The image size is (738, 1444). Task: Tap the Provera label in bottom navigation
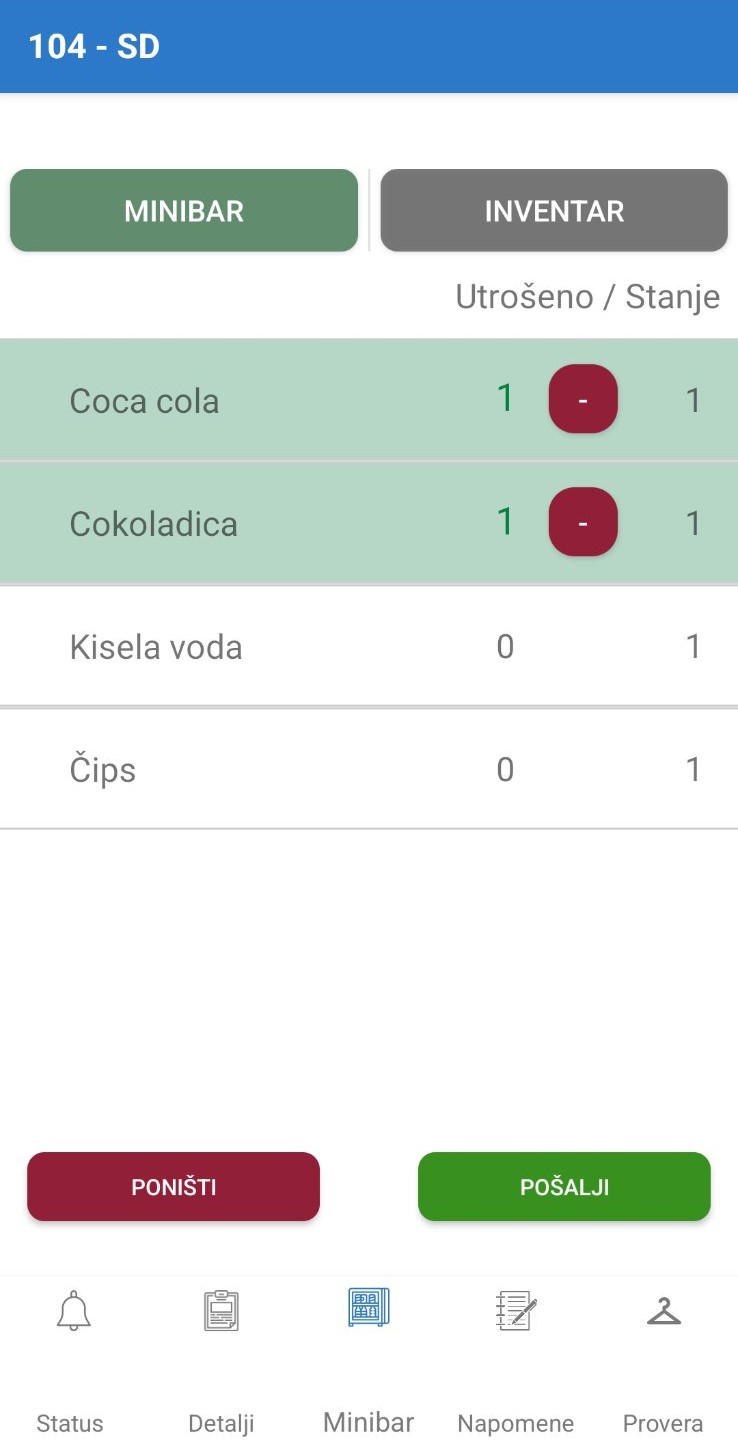point(663,1423)
